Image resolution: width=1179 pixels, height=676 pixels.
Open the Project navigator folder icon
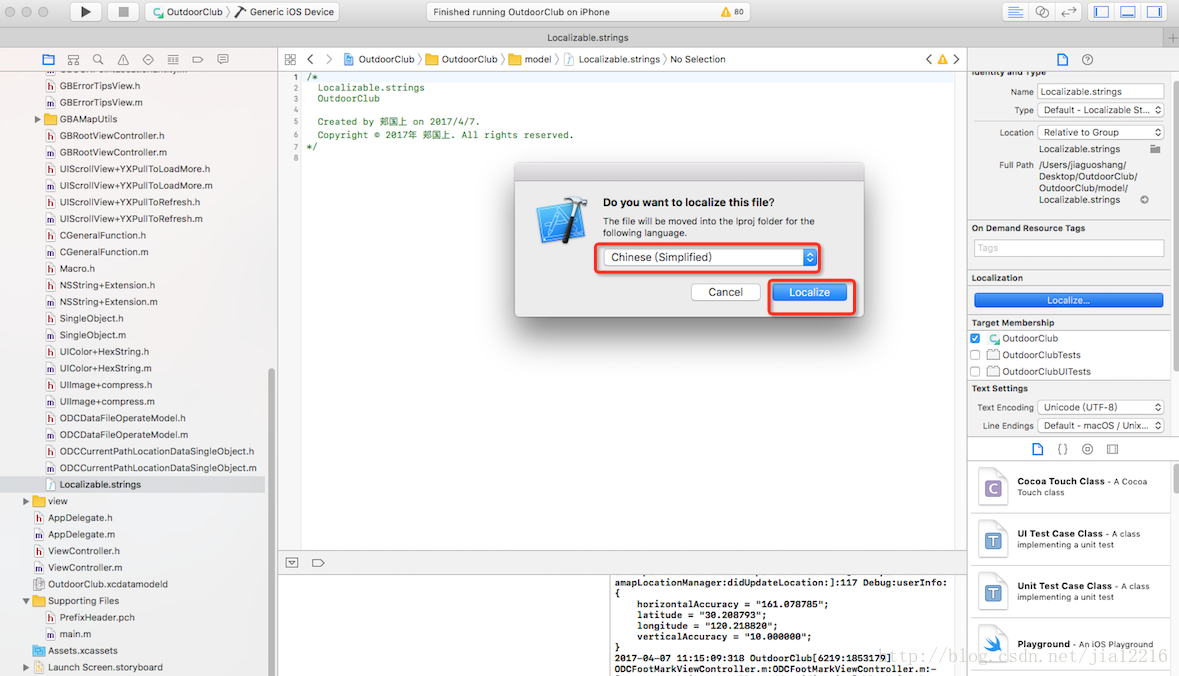(x=49, y=59)
